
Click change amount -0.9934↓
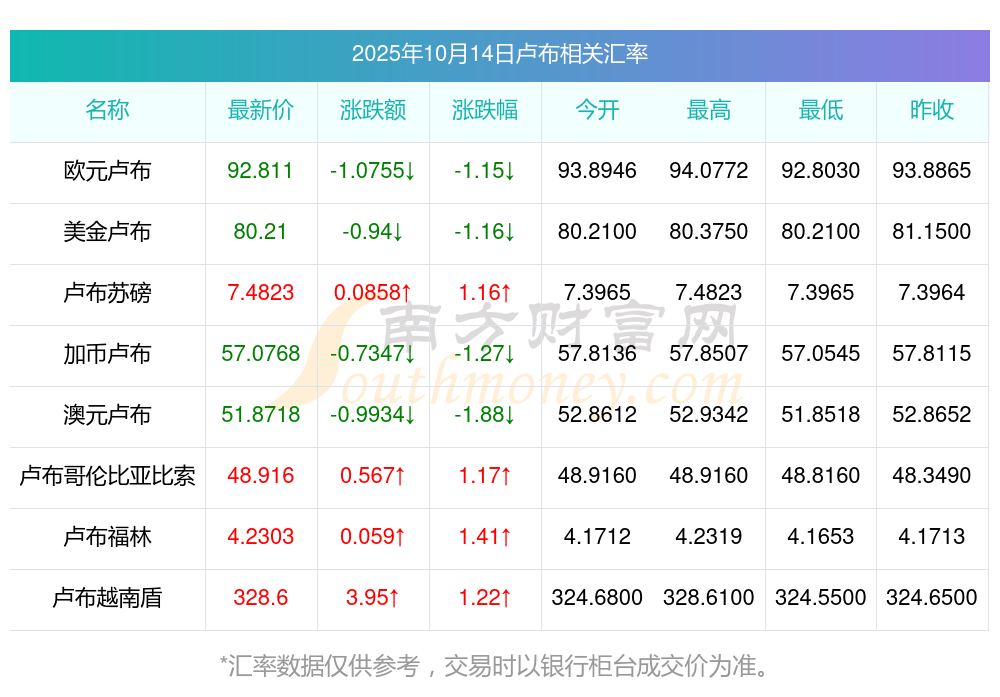pos(372,415)
